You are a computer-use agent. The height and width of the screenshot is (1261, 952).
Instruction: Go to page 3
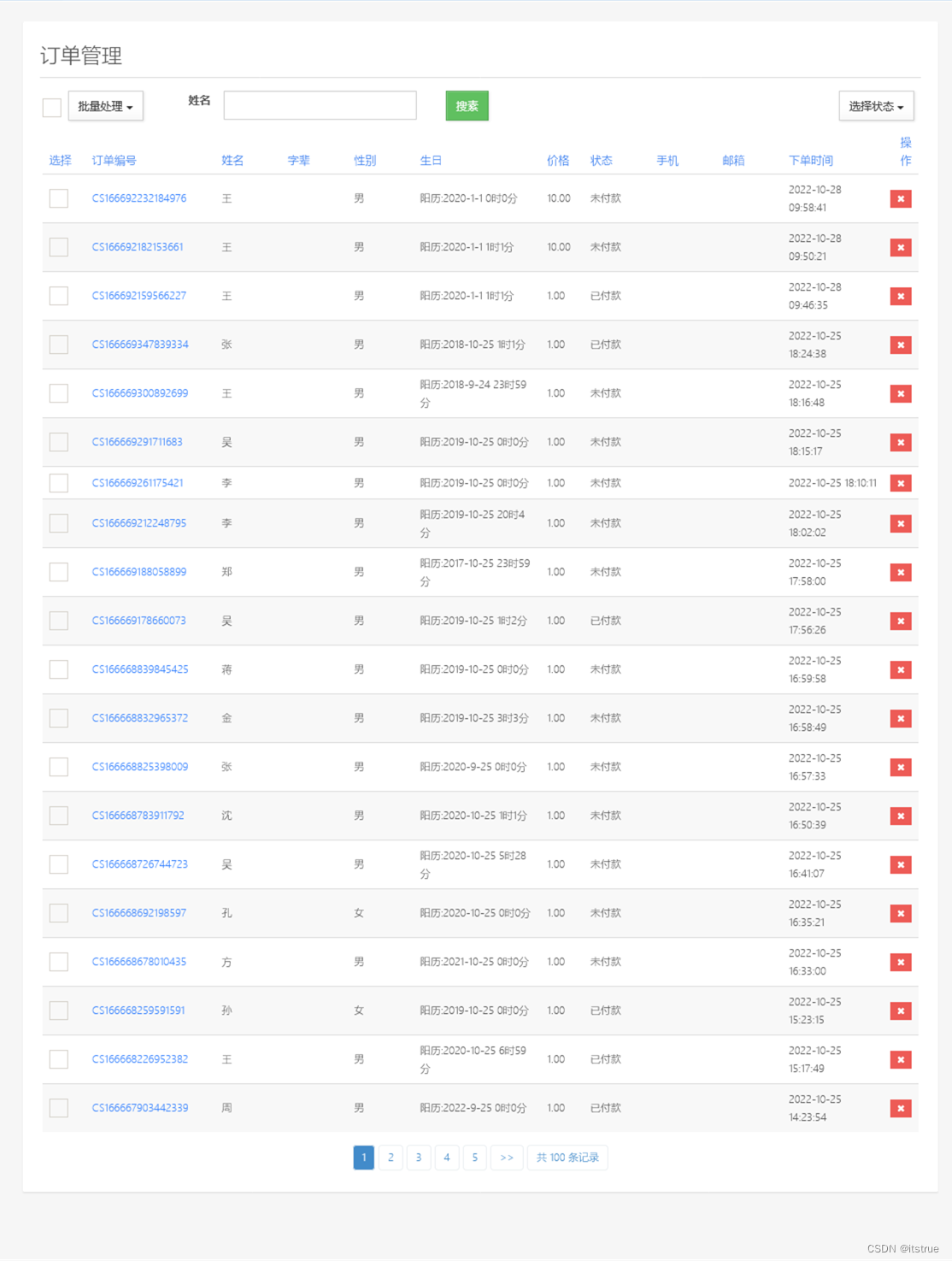[419, 1158]
